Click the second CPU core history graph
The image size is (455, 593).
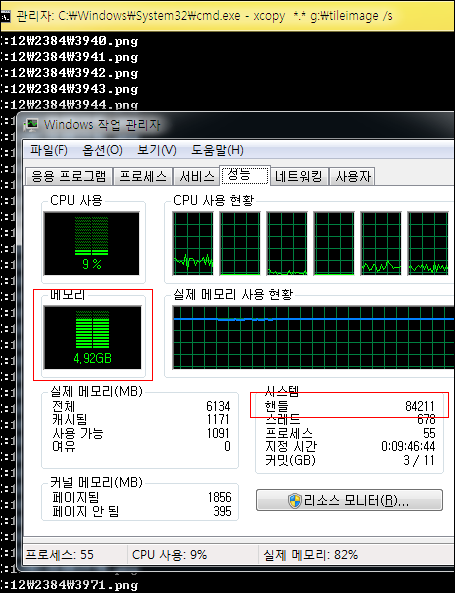click(240, 244)
